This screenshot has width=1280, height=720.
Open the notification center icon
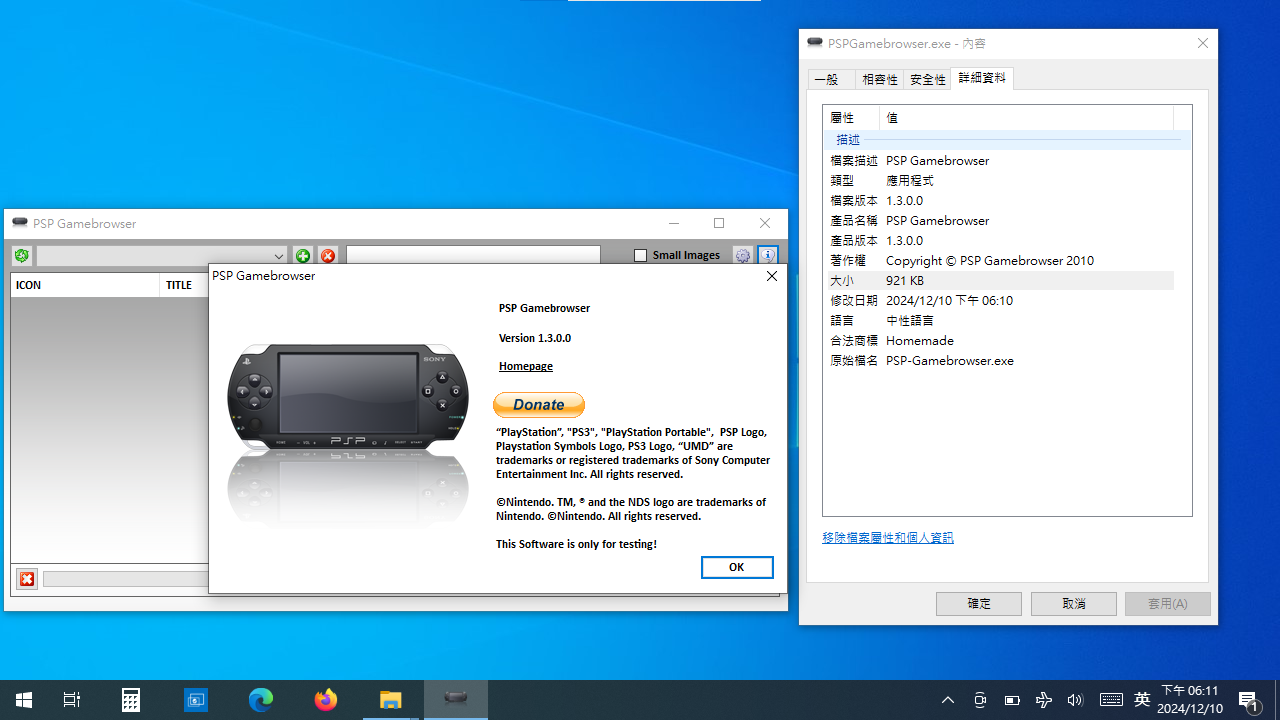coord(1249,700)
